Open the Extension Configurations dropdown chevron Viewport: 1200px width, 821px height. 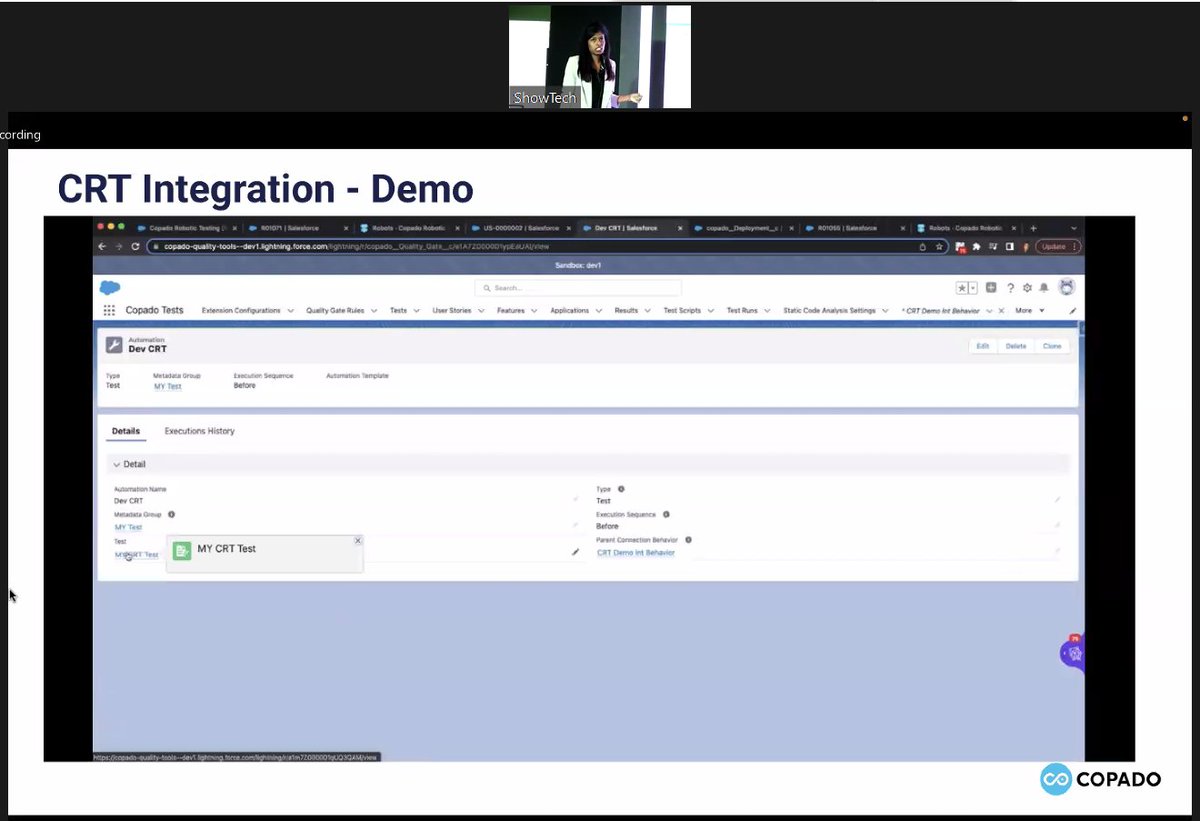(291, 311)
